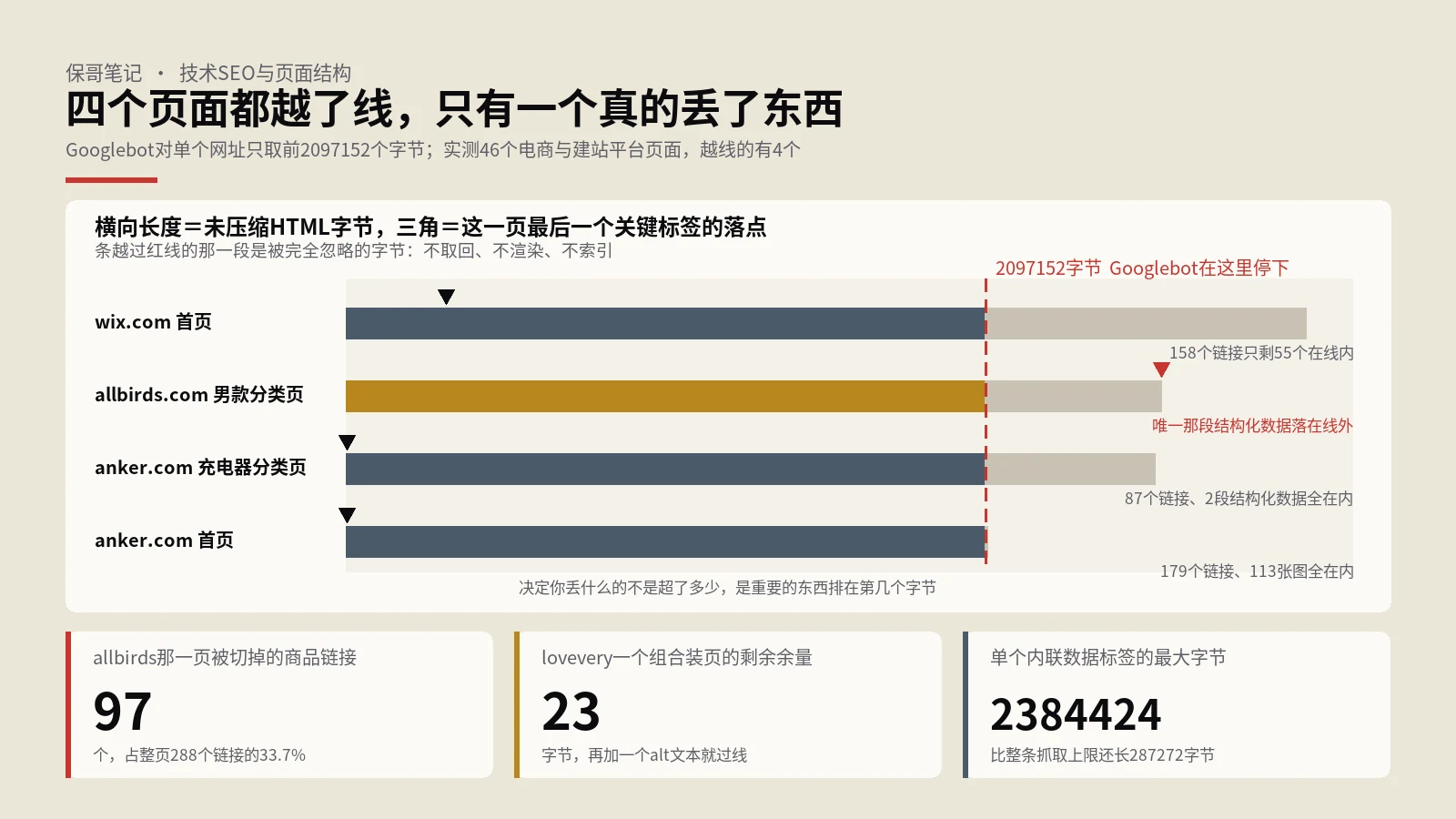Viewport: 1456px width, 819px height.
Task: Click the row label "anker.com 充电器分类页"
Action: tap(200, 468)
